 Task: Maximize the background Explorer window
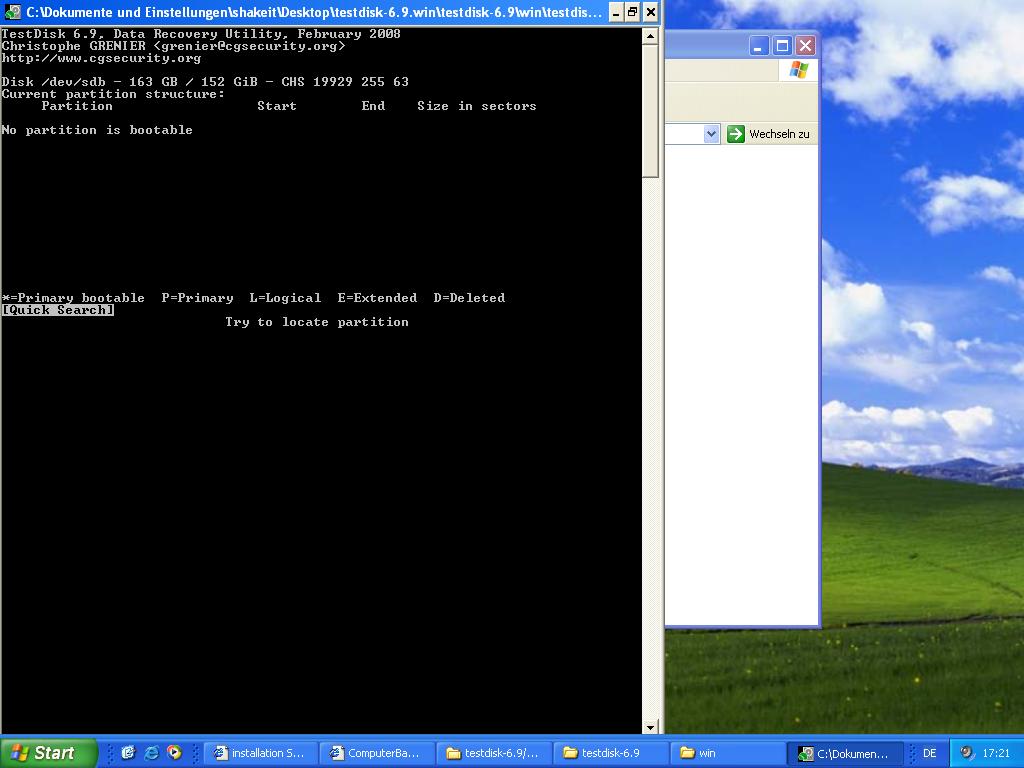[x=782, y=46]
